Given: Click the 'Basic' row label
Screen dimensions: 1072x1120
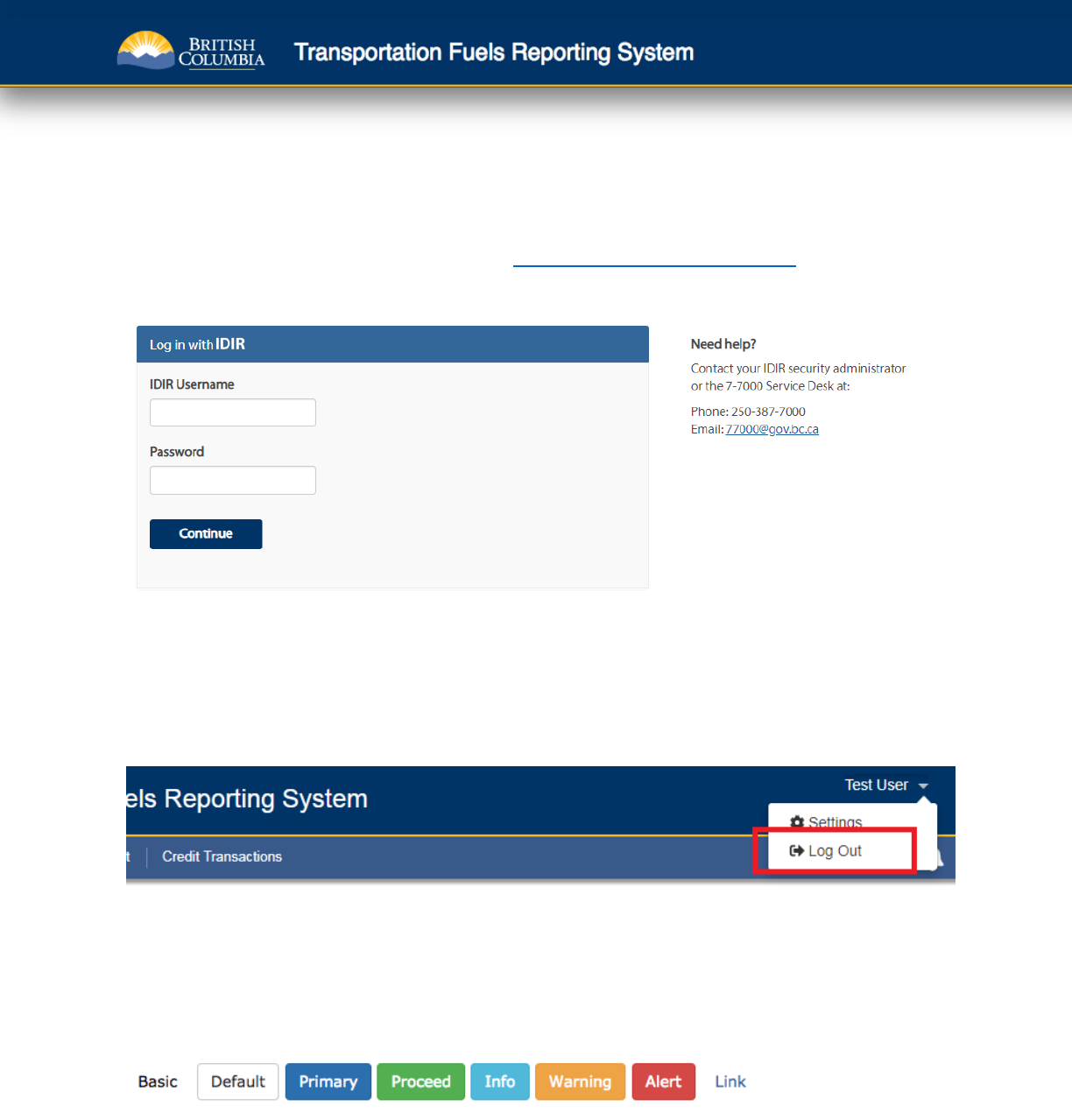Looking at the screenshot, I should pyautogui.click(x=158, y=1081).
